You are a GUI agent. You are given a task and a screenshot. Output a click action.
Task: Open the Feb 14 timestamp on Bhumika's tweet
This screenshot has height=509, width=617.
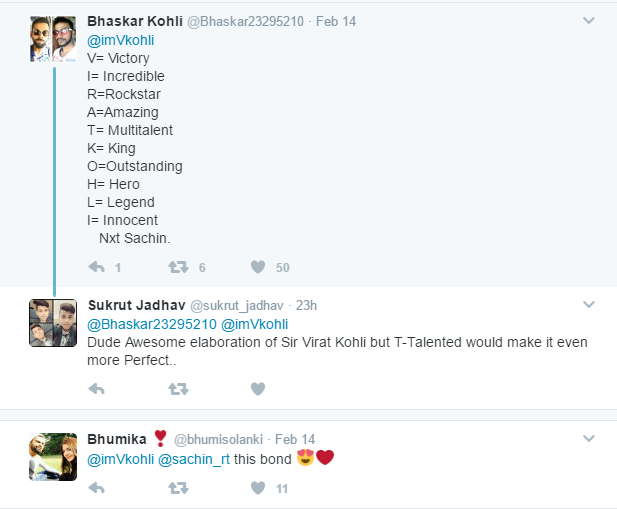point(295,439)
